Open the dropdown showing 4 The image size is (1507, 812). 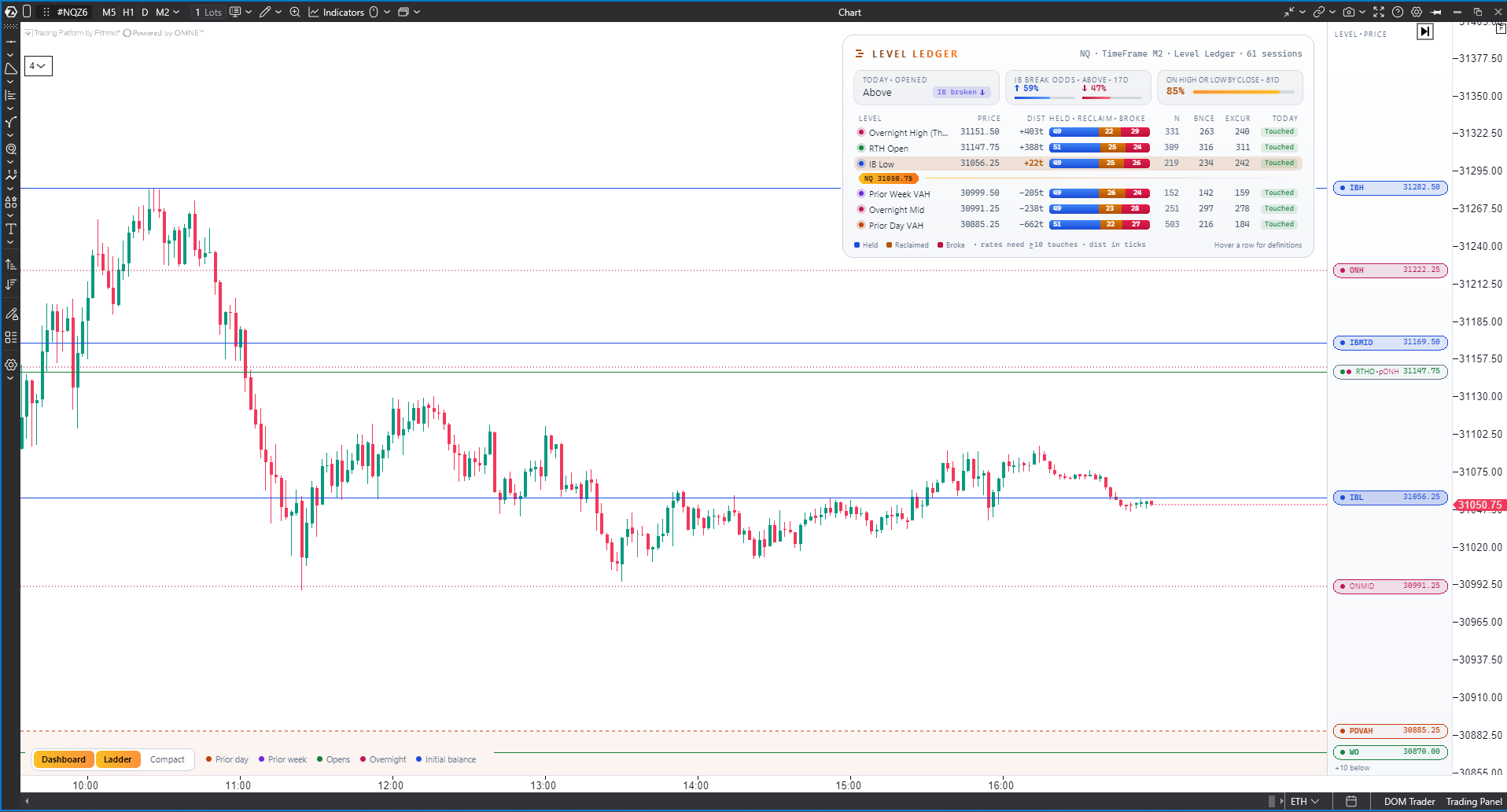39,66
